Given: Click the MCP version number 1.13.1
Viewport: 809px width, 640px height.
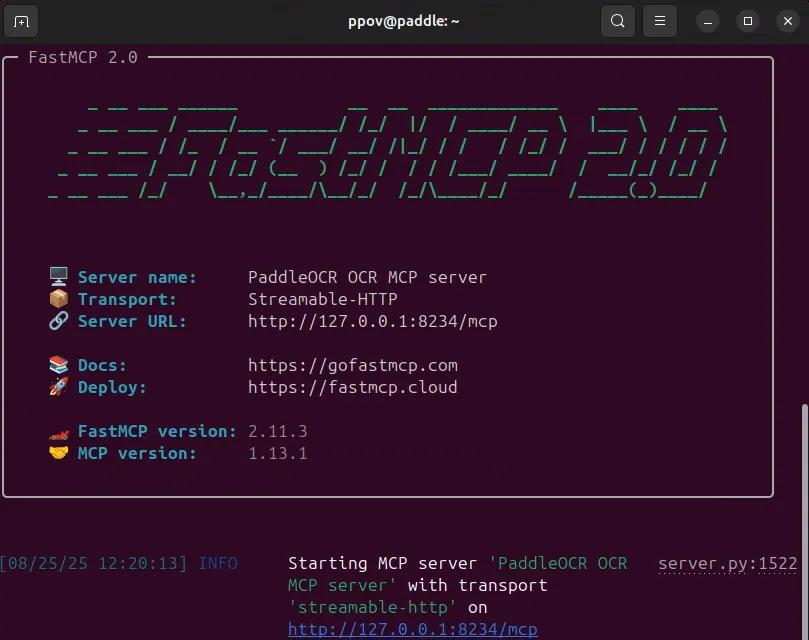Looking at the screenshot, I should pyautogui.click(x=278, y=453).
